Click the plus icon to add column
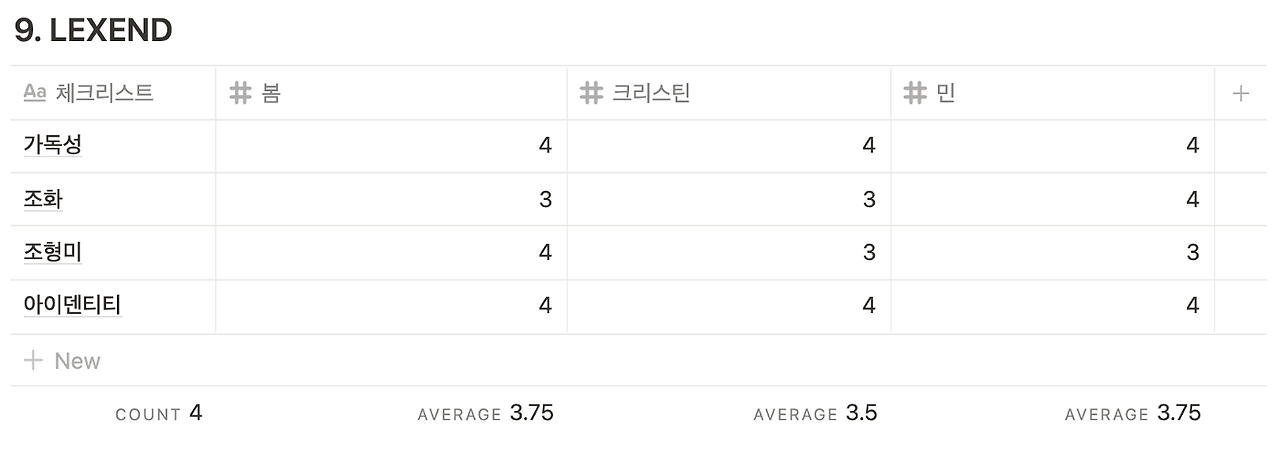 [1241, 94]
